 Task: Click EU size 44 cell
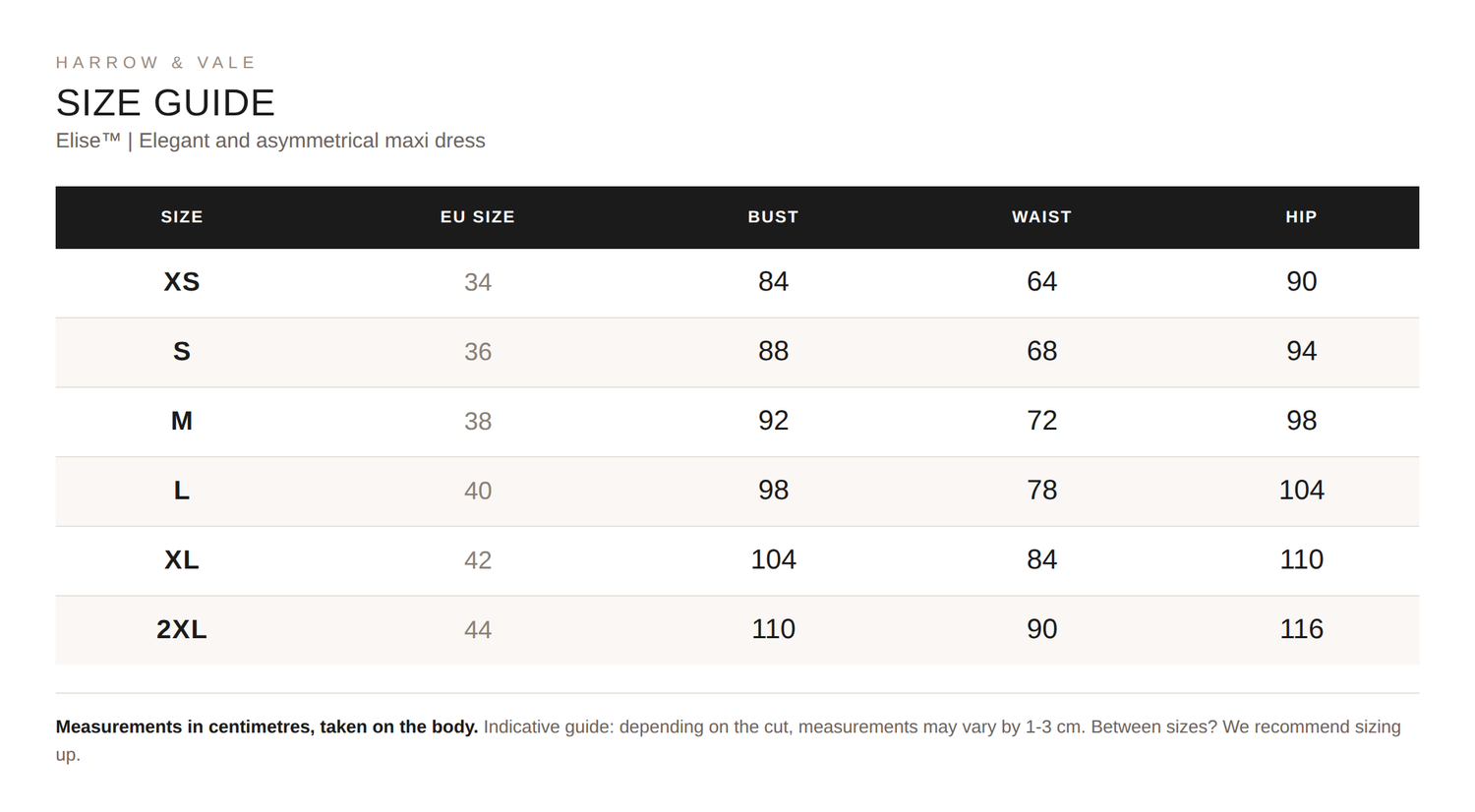[x=478, y=629]
